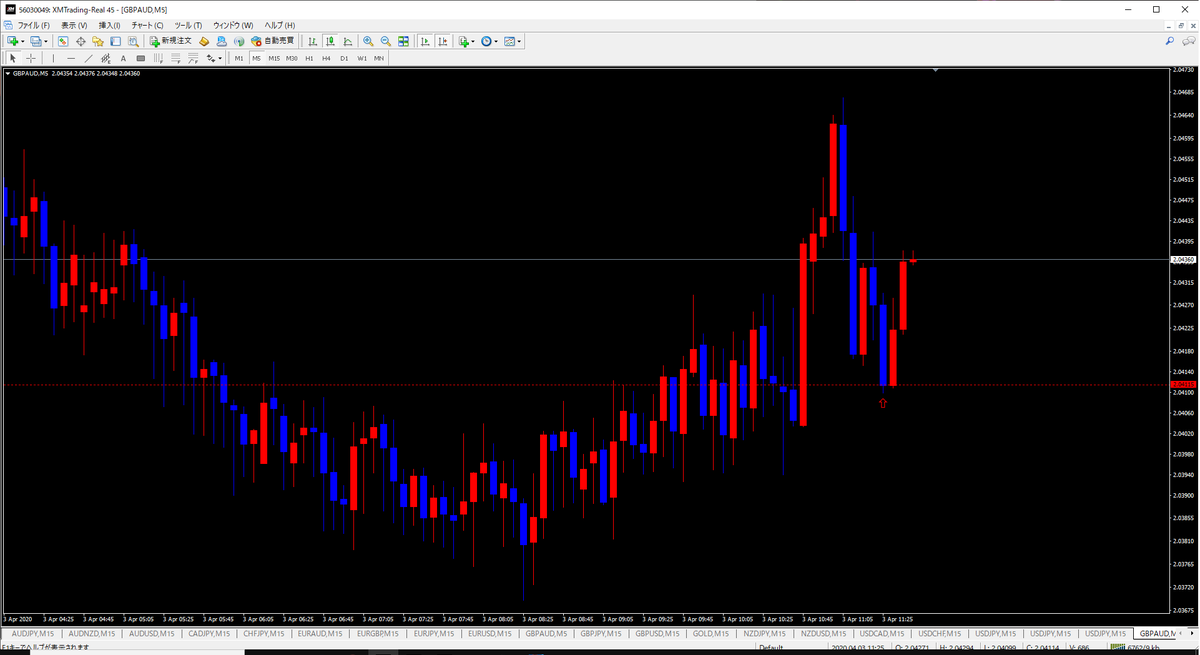Select the trendline drawing tool

(89, 58)
